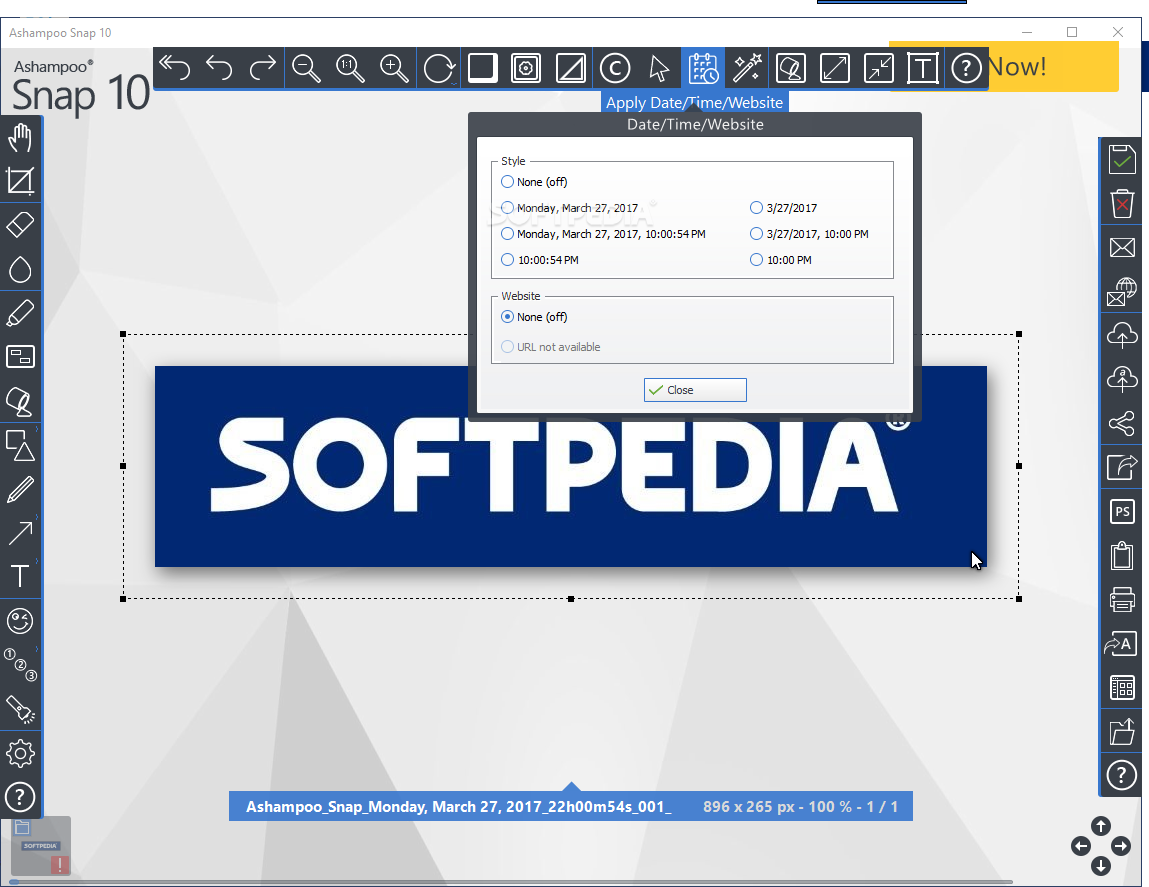Select 'URL not available' radio option
1149x887 pixels.
pos(507,347)
